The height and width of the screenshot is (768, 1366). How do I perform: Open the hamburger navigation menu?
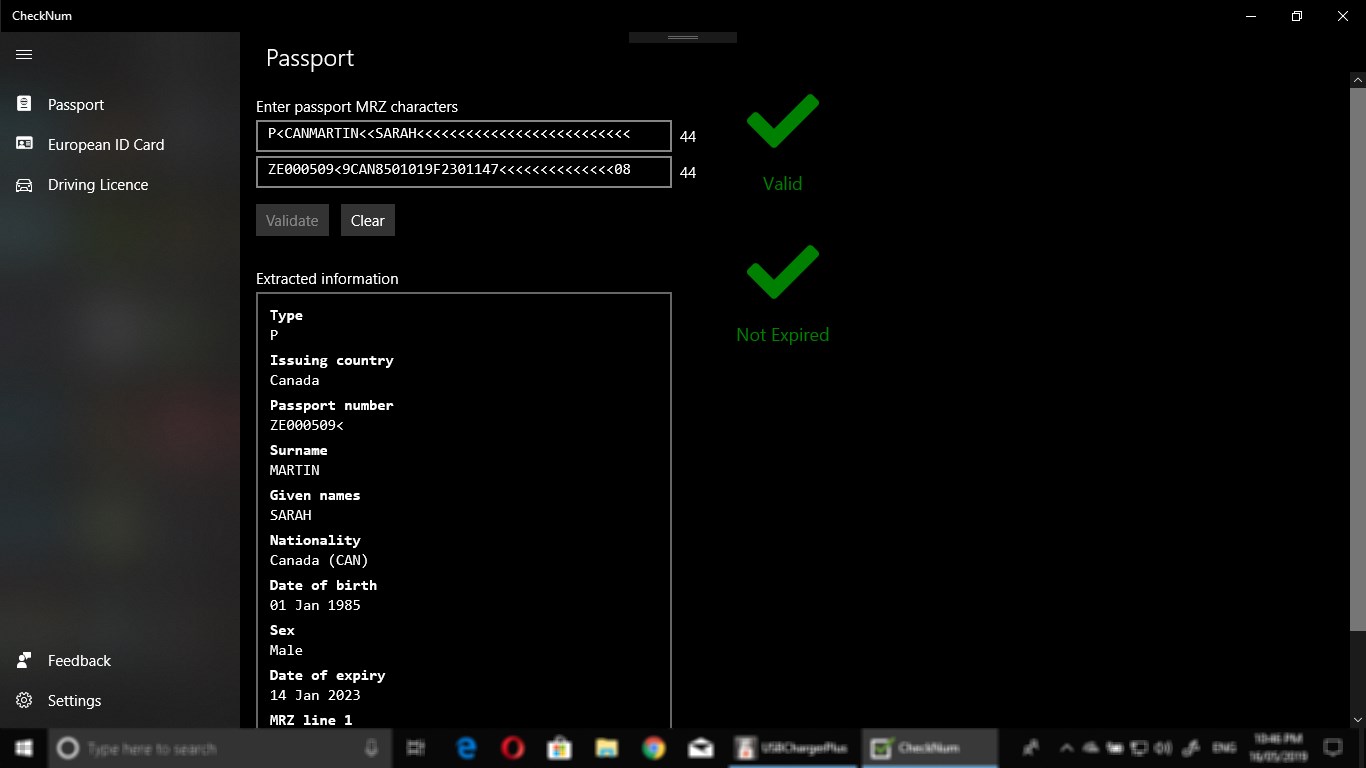24,54
